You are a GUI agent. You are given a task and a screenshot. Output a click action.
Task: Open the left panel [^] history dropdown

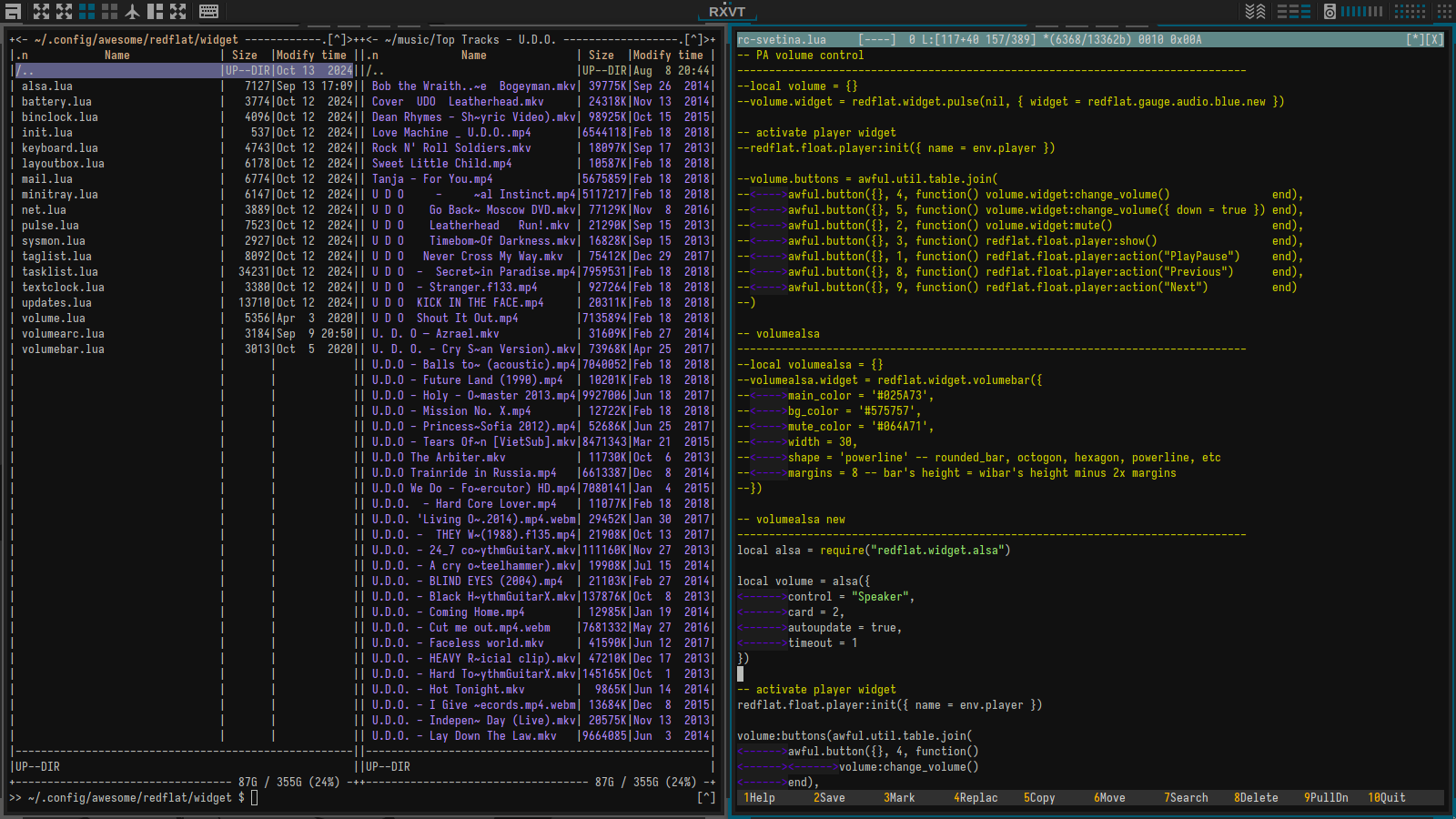338,39
